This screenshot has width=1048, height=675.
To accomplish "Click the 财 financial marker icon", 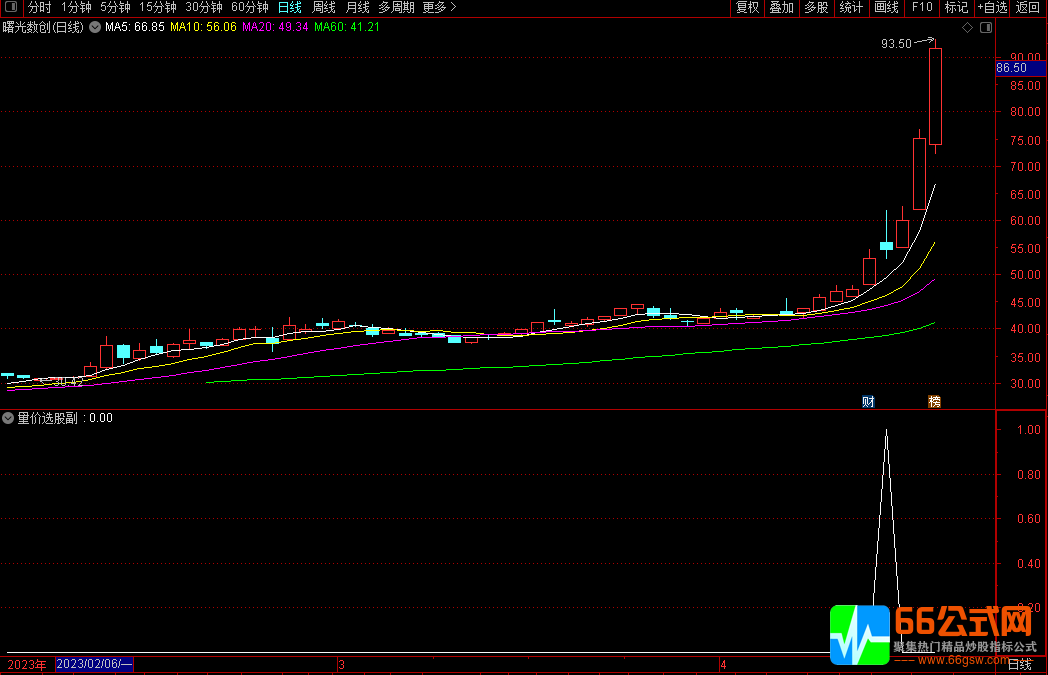I will pyautogui.click(x=868, y=402).
